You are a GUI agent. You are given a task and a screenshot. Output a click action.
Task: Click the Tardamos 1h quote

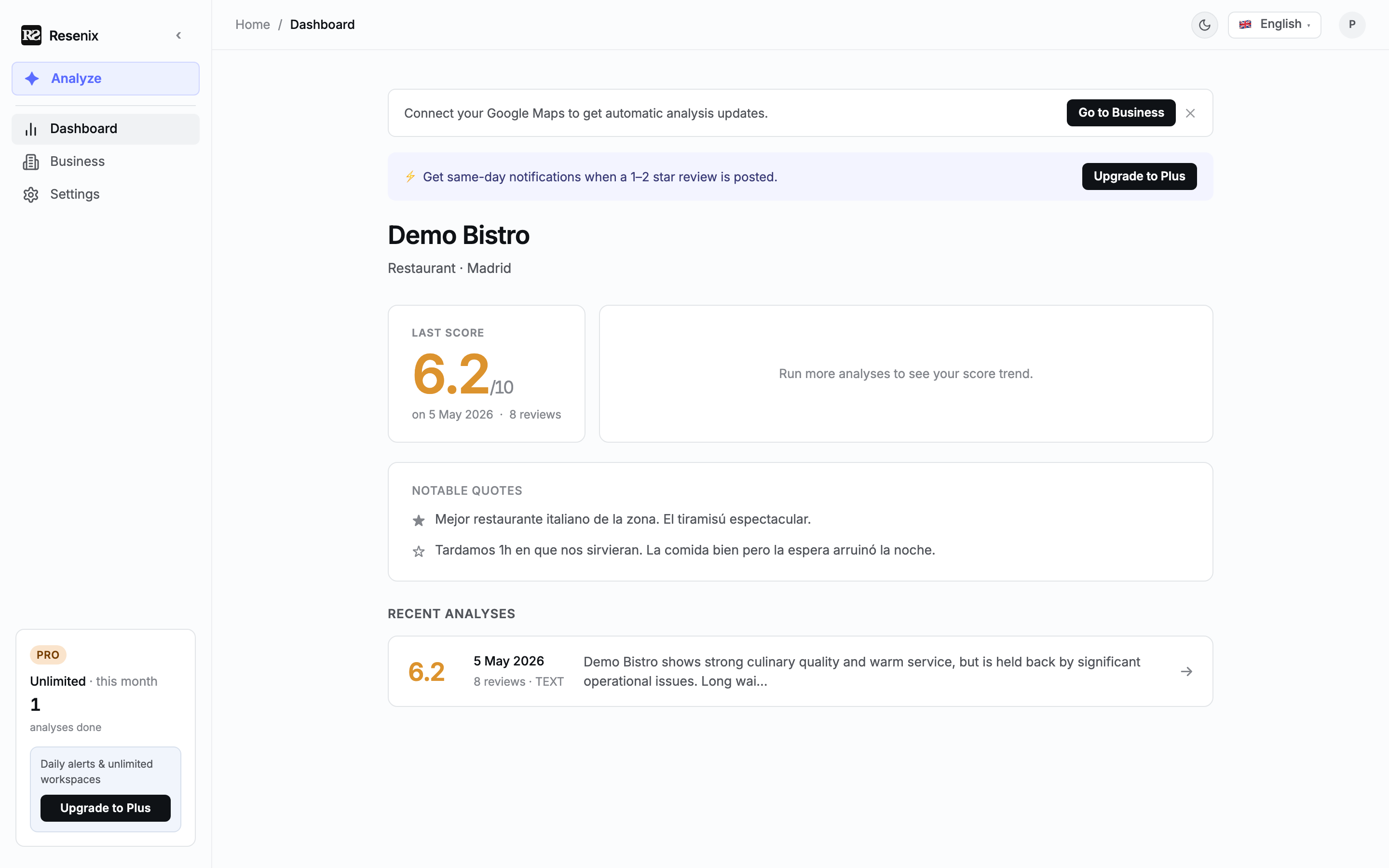685,550
